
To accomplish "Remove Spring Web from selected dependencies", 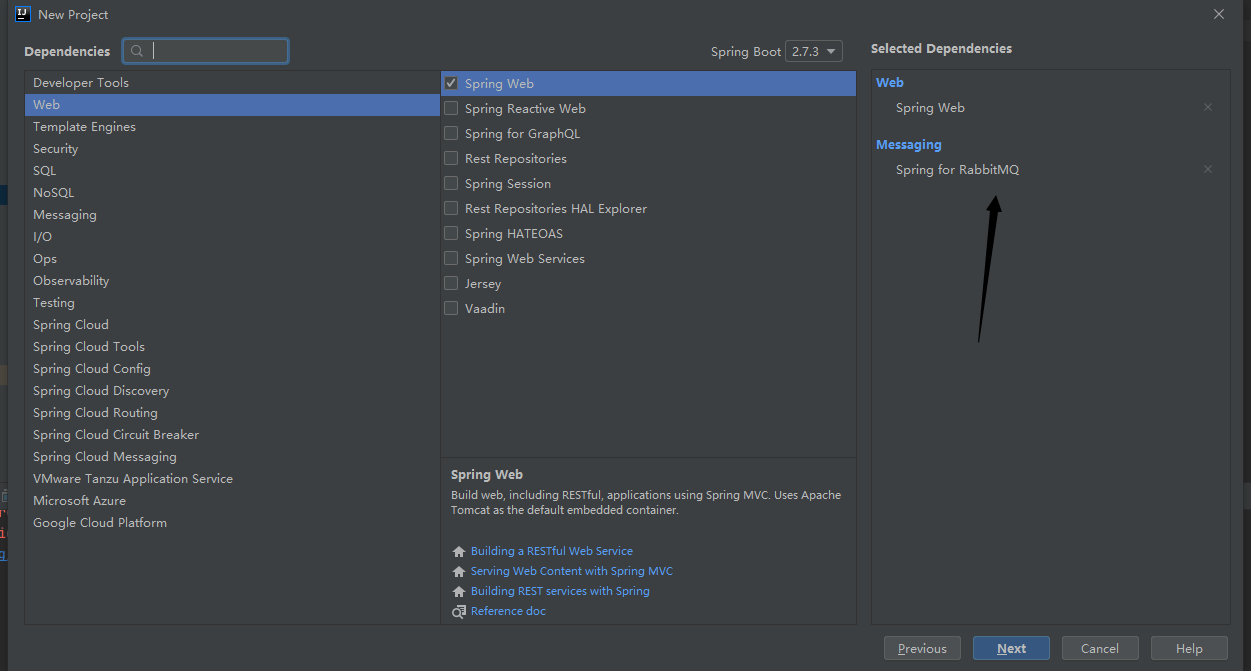I will point(1208,107).
